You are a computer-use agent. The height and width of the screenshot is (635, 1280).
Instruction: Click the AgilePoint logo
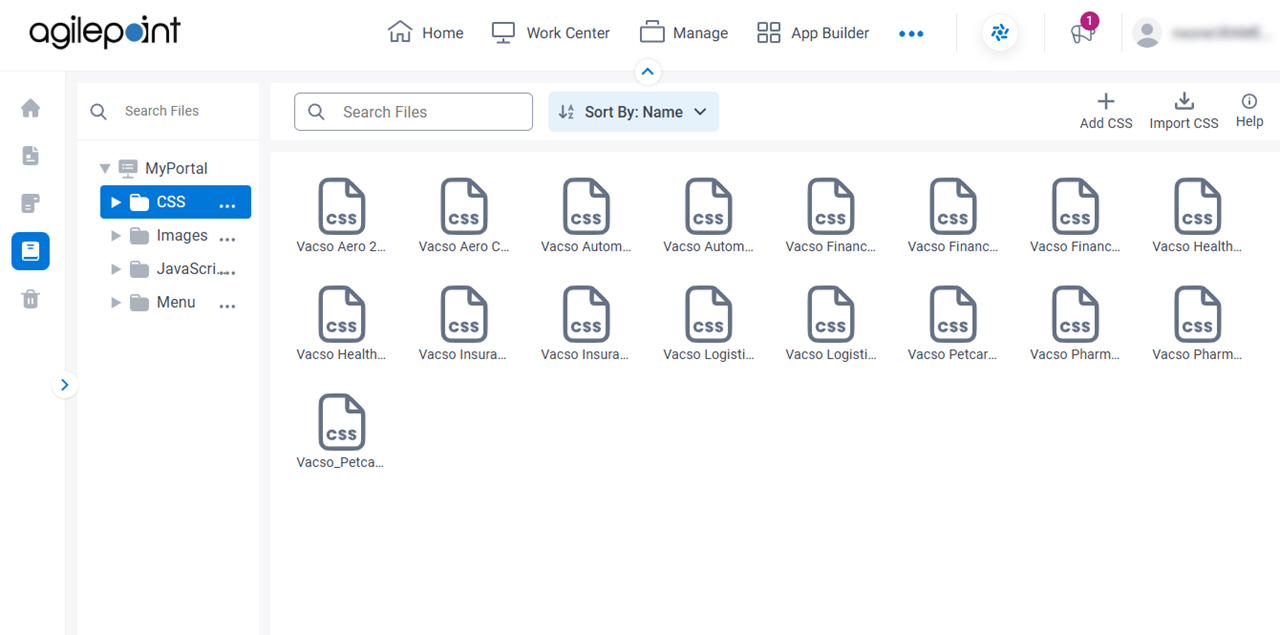(x=105, y=32)
